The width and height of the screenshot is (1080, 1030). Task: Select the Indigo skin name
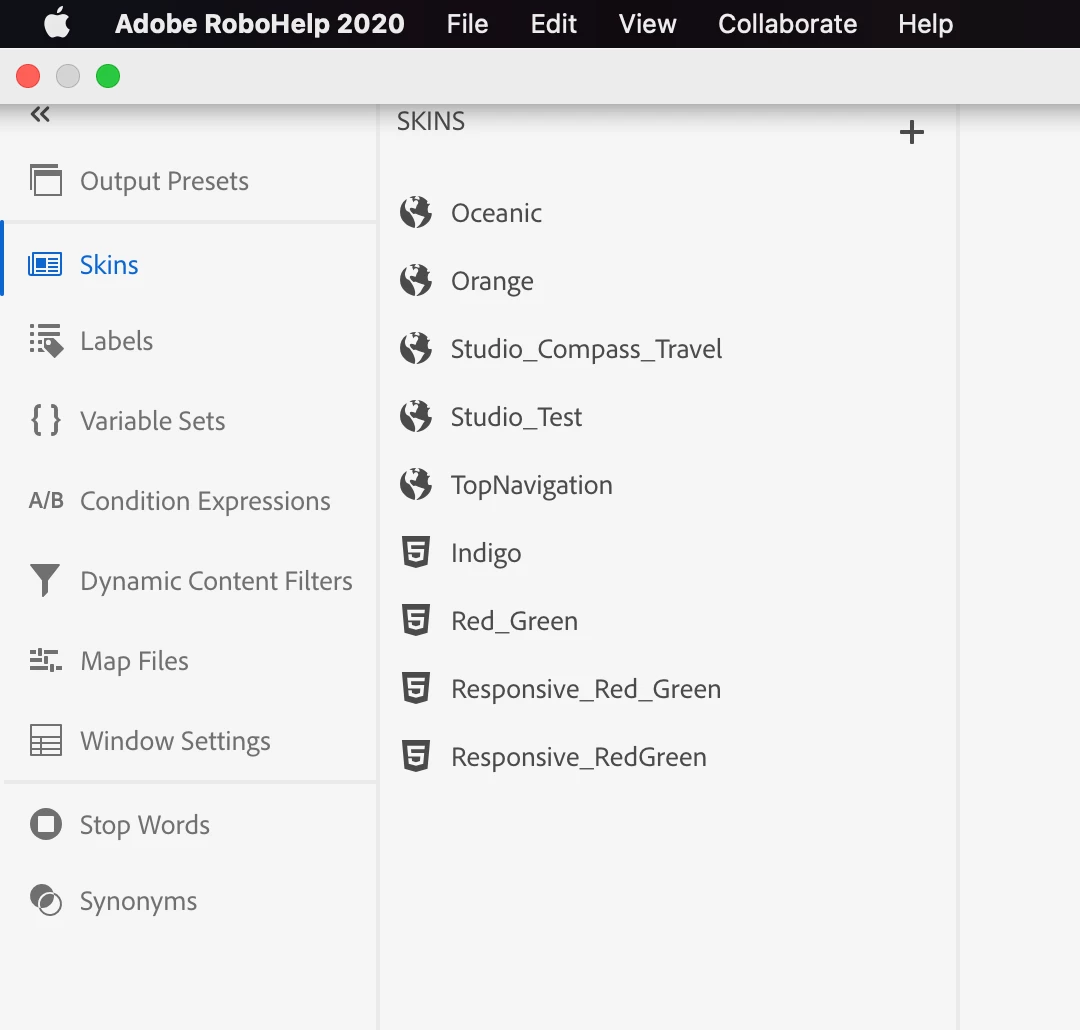[486, 553]
